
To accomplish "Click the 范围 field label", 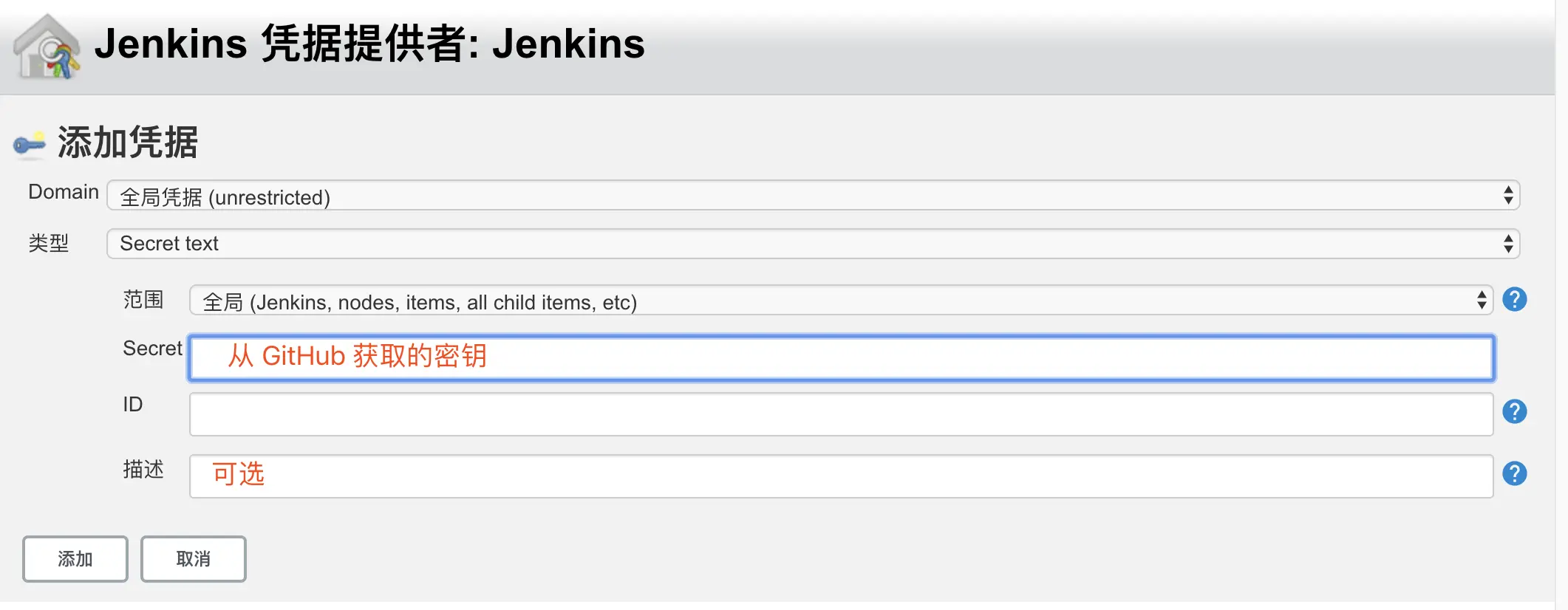I will point(143,300).
